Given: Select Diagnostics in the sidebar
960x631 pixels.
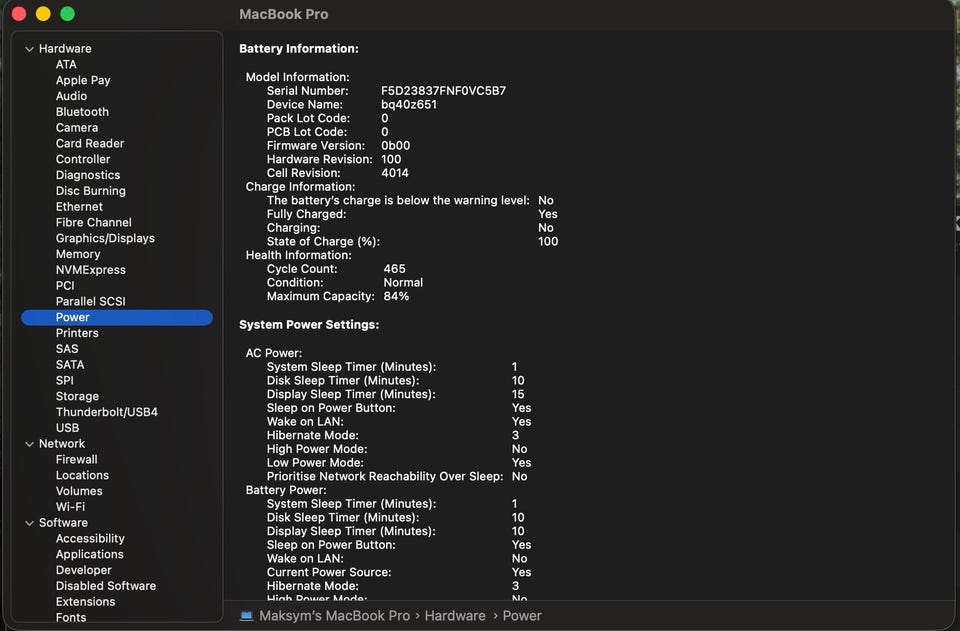Looking at the screenshot, I should (x=88, y=175).
